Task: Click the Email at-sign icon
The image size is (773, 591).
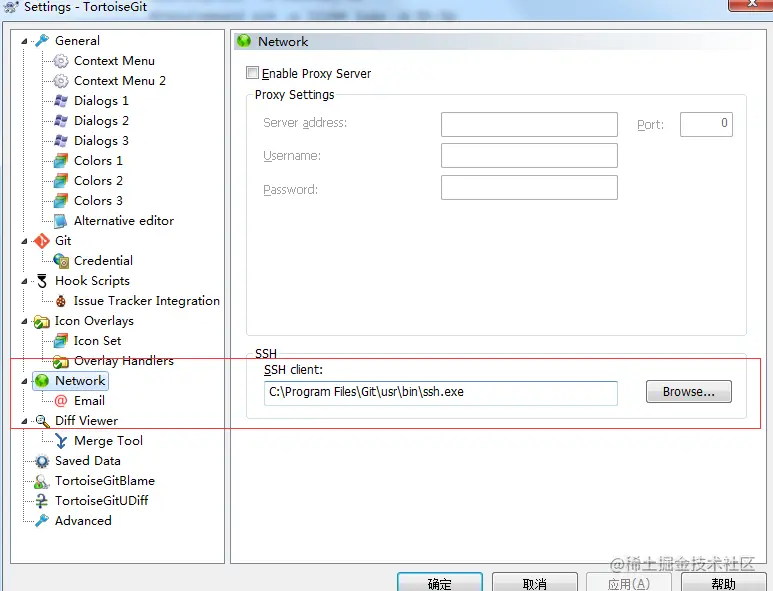Action: [x=61, y=401]
